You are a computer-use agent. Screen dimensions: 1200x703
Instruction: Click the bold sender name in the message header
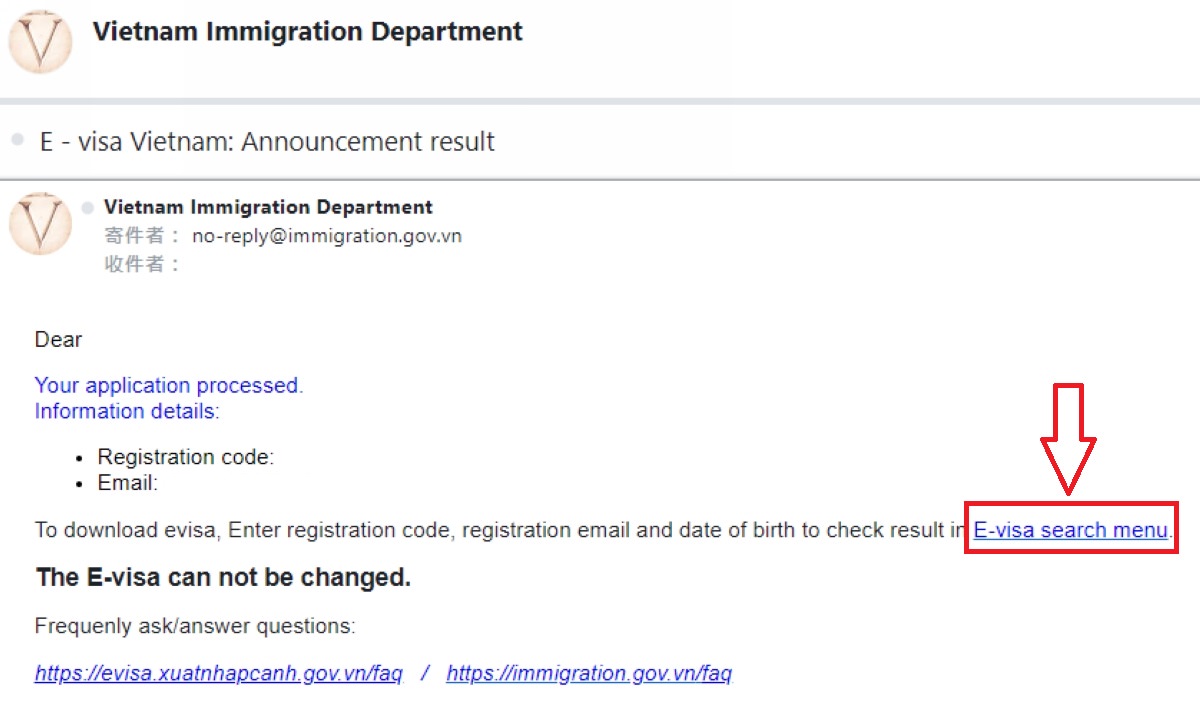(x=268, y=207)
